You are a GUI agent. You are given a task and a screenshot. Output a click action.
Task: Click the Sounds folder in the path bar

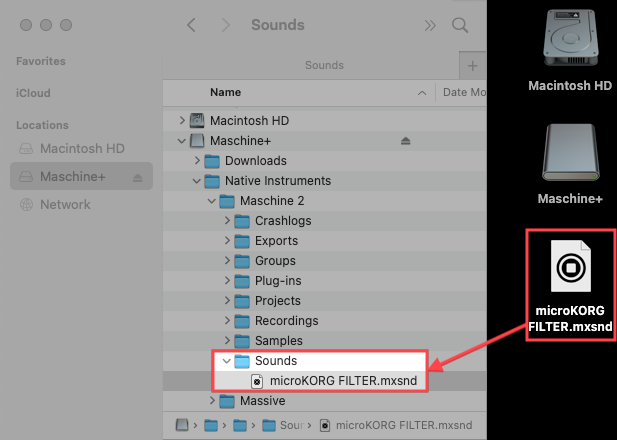pos(283,425)
